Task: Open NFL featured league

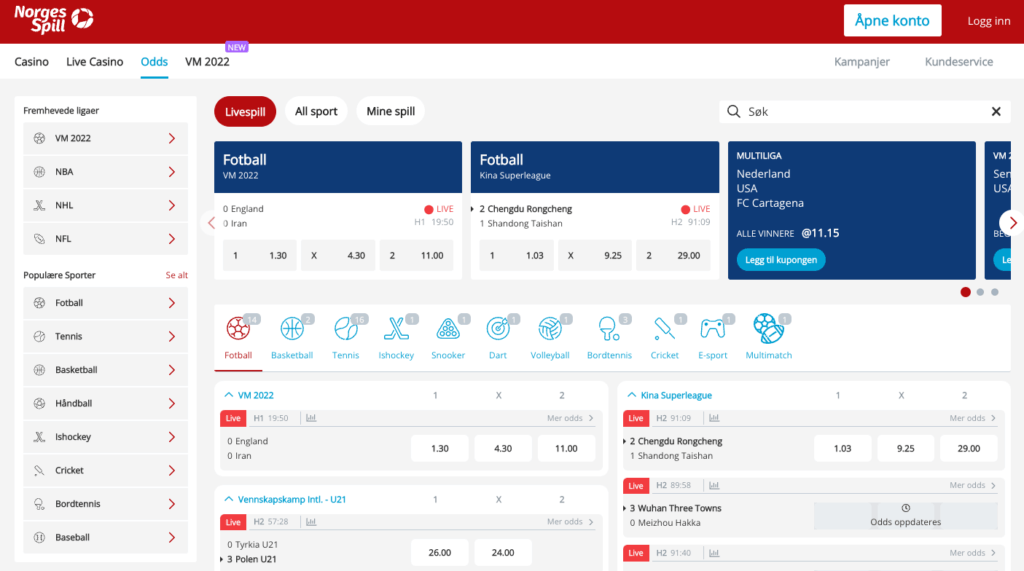Action: click(x=105, y=238)
